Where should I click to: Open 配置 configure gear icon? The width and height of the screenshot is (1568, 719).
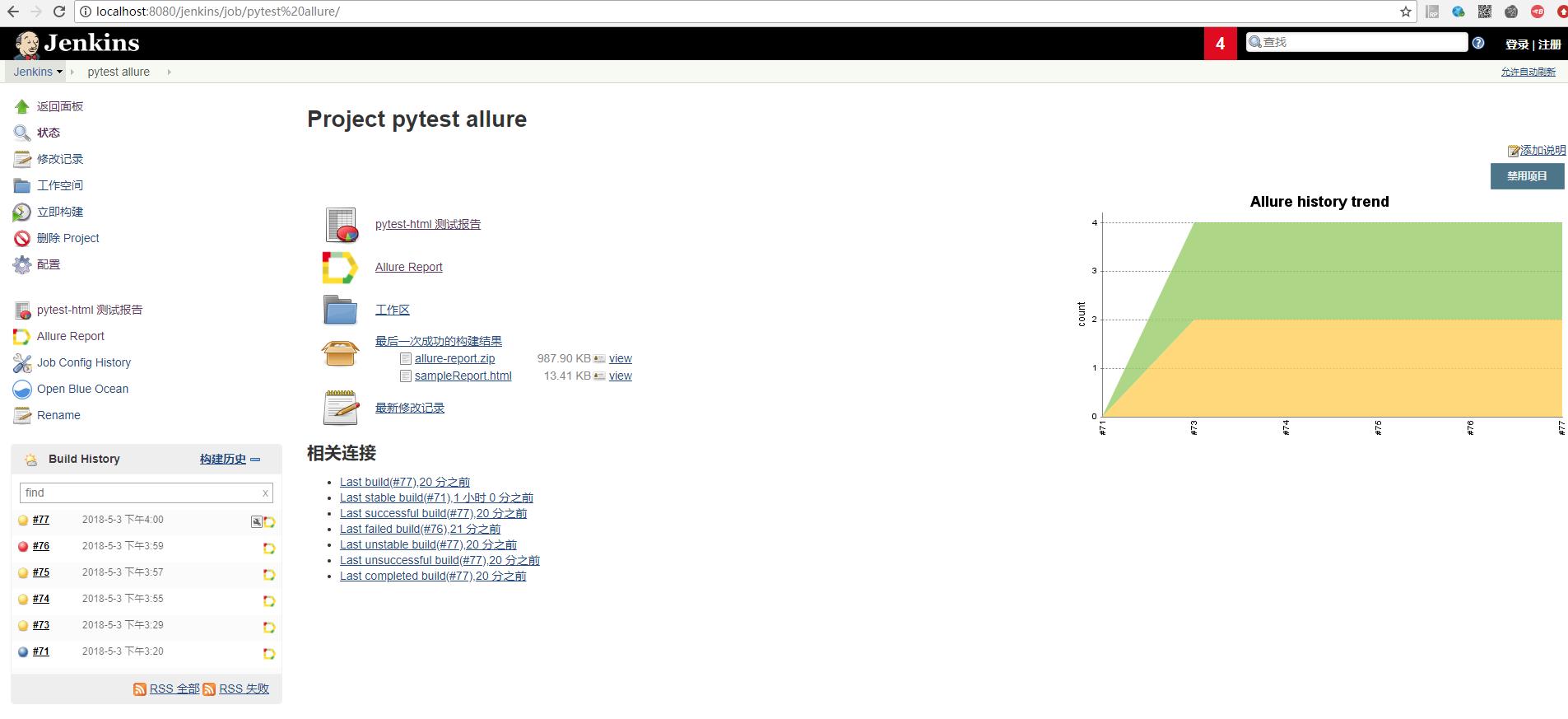click(x=22, y=264)
